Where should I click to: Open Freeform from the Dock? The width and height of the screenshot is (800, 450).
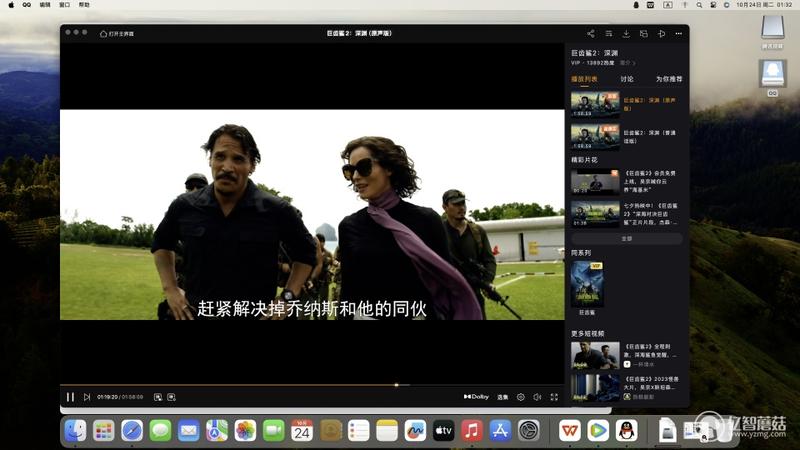[x=415, y=431]
